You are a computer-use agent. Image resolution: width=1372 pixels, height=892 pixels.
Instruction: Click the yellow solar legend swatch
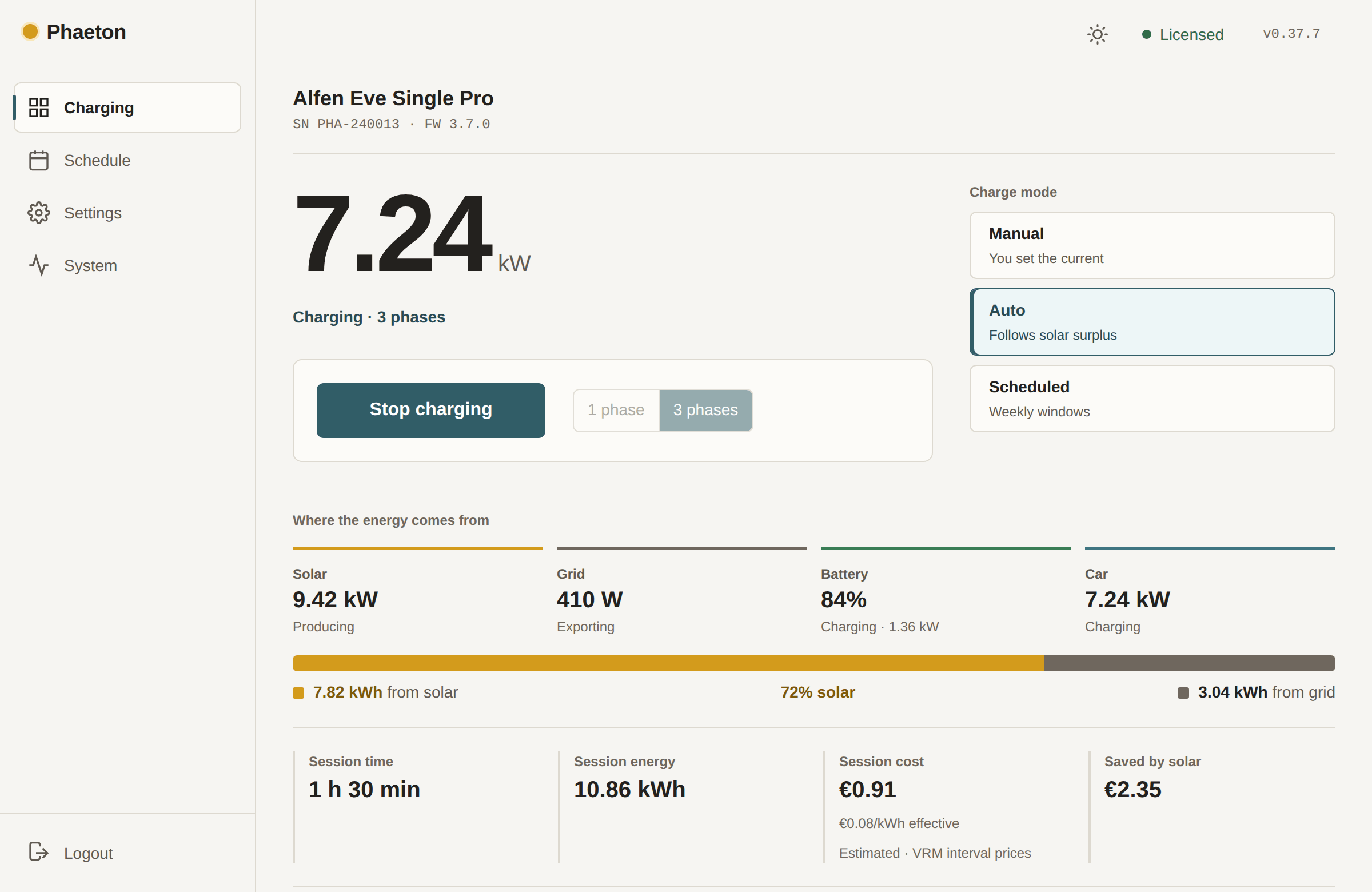coord(298,692)
